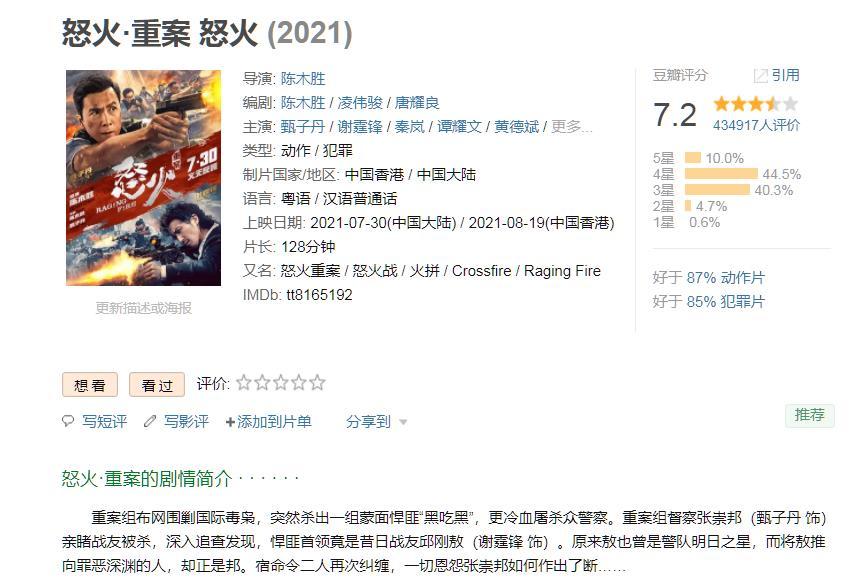Click the plus icon for 添加到片单
Image resolution: width=859 pixels, height=578 pixels.
pos(230,422)
